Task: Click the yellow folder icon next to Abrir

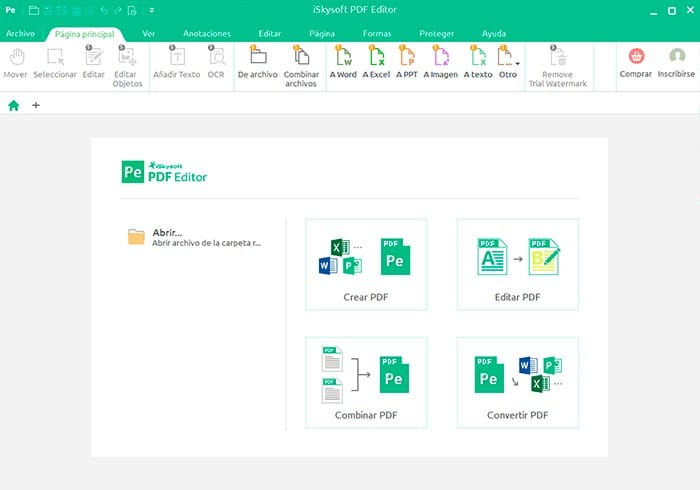Action: (x=136, y=237)
